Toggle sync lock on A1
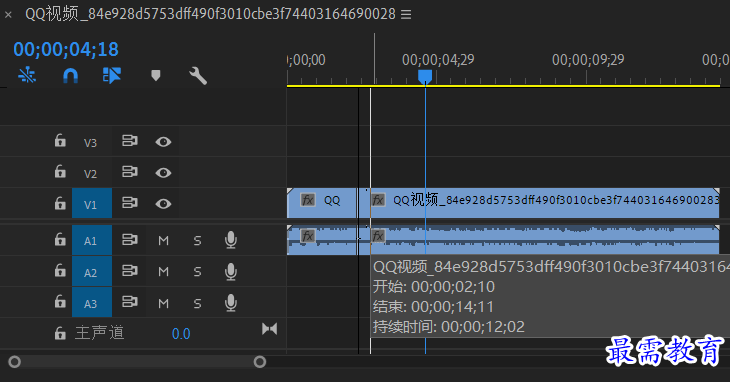Screen dimensions: 730x382 tap(129, 240)
